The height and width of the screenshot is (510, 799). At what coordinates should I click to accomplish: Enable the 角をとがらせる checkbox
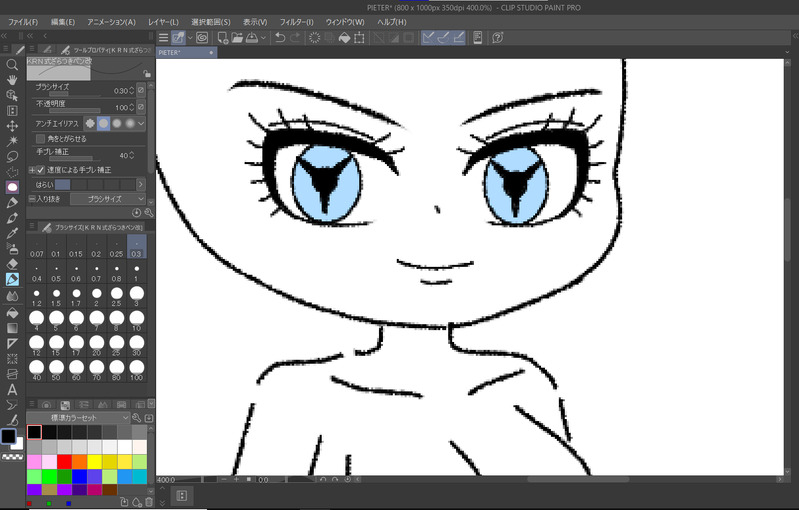pos(40,139)
